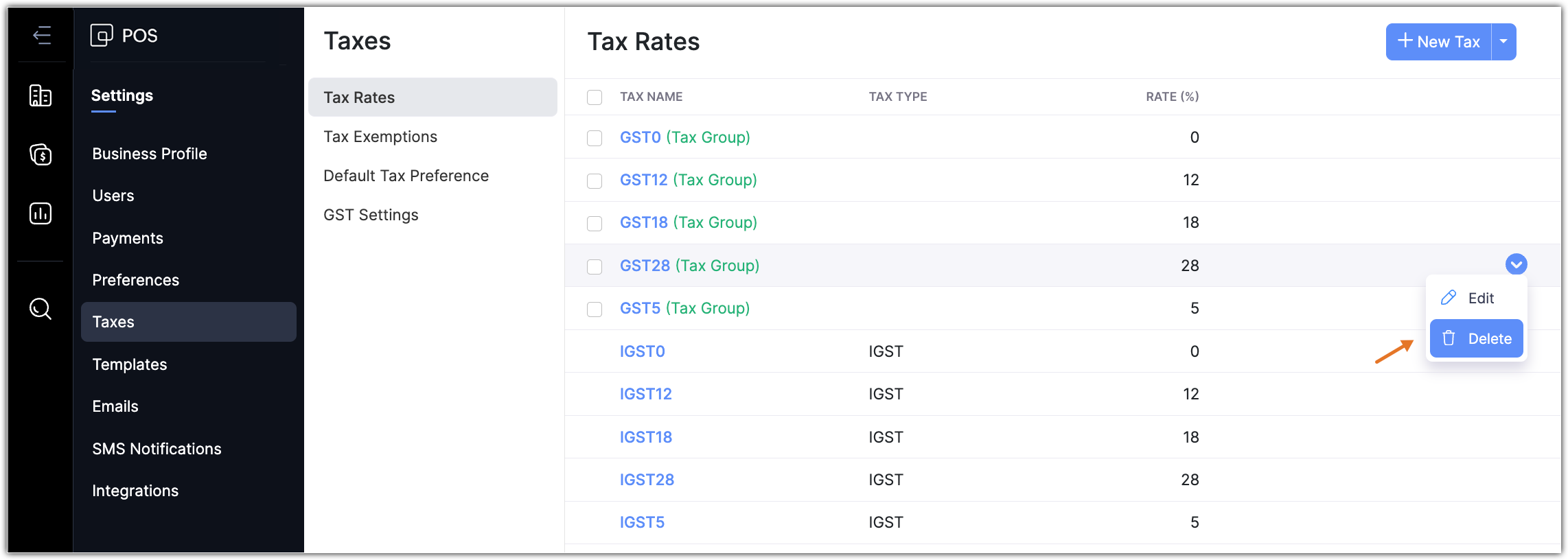Select Business Profile in the Settings menu
Viewport: 1568px width, 560px height.
150,154
